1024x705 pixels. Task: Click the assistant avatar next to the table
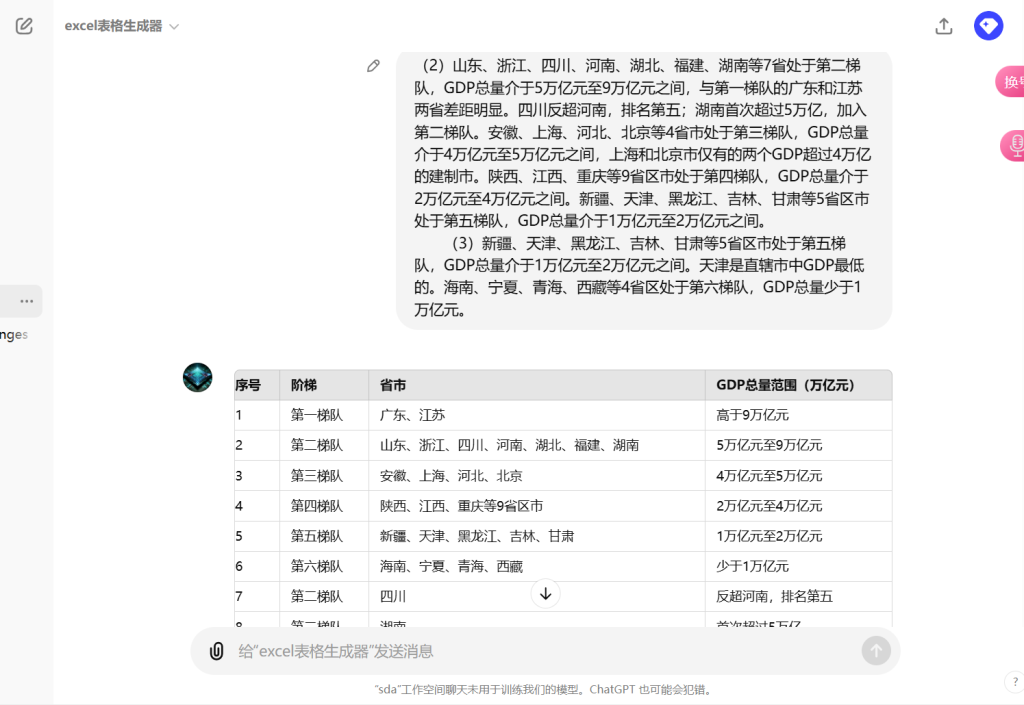tap(197, 378)
